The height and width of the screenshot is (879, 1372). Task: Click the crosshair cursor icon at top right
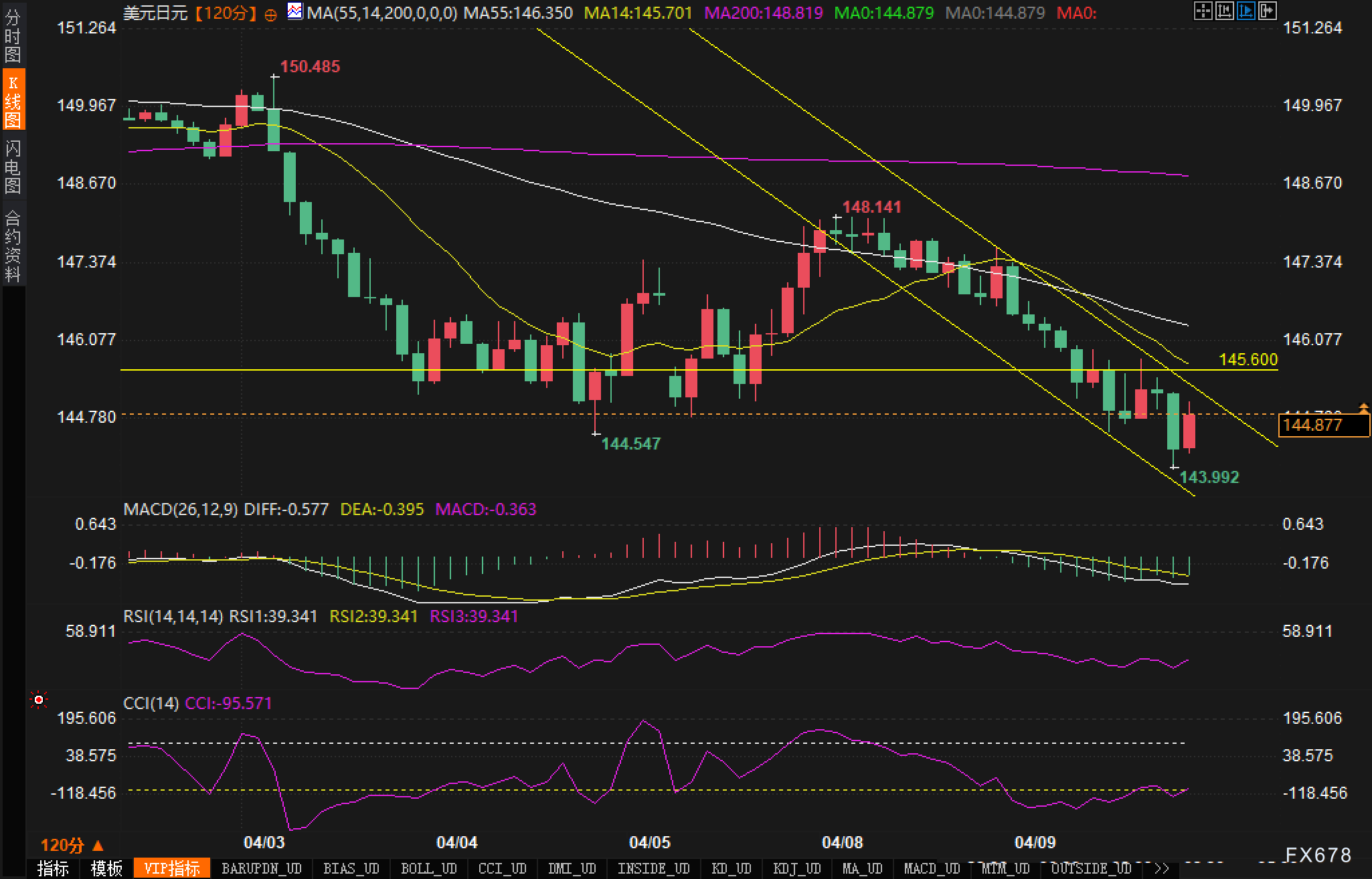pos(1203,11)
